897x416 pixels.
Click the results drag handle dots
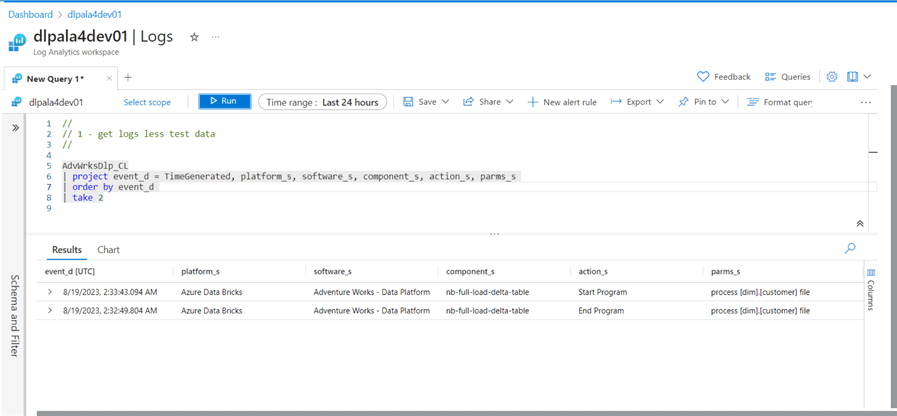pos(495,233)
